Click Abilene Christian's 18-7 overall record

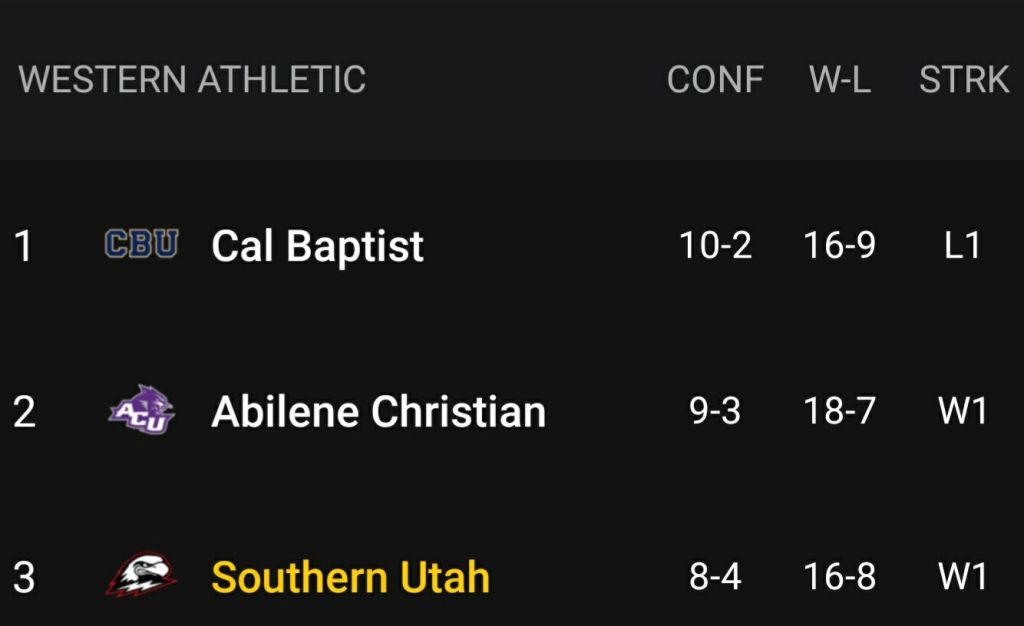click(839, 411)
